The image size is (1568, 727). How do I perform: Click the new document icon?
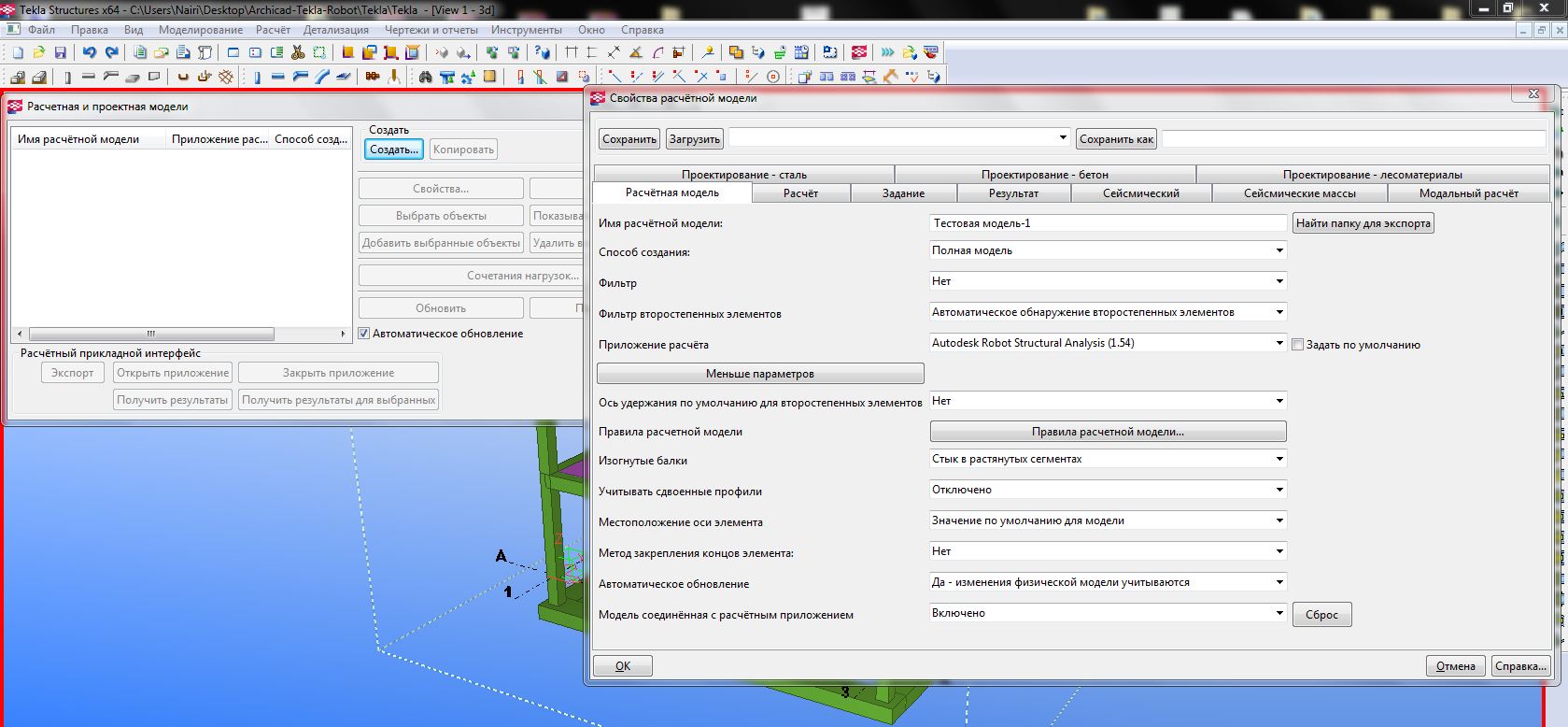[x=18, y=53]
